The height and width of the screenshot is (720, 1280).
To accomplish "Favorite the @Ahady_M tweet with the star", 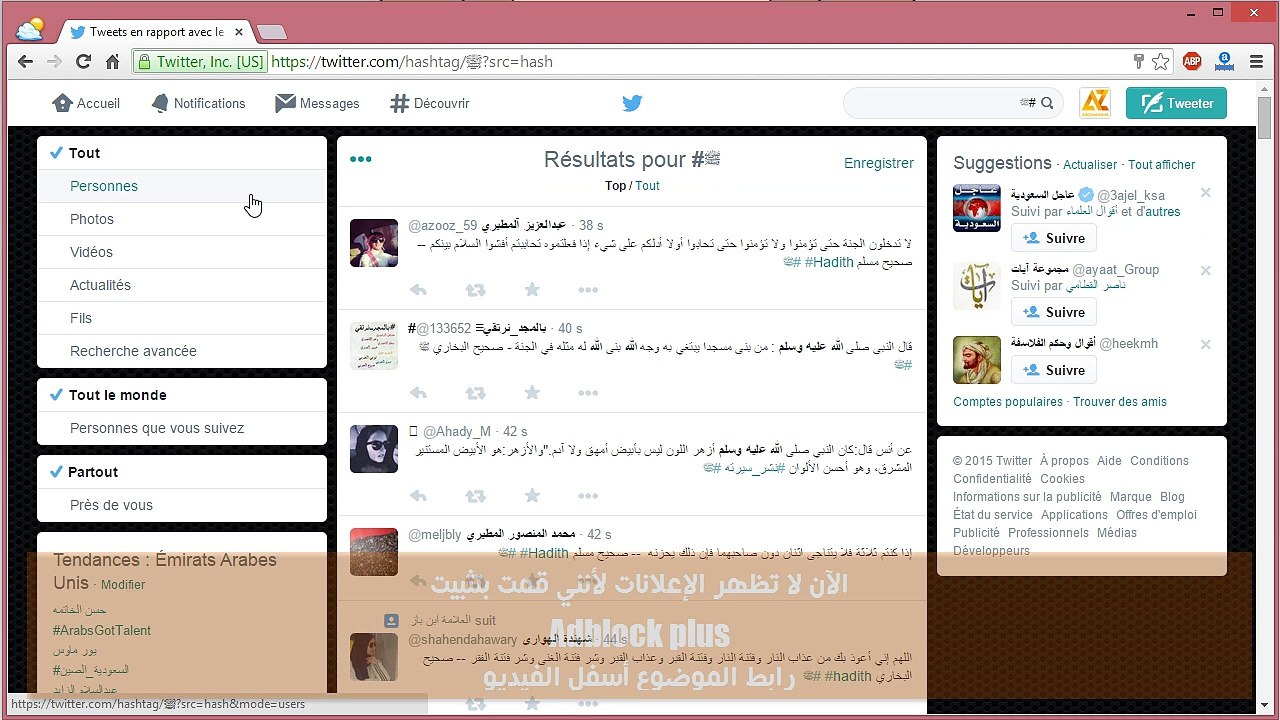I will 532,496.
